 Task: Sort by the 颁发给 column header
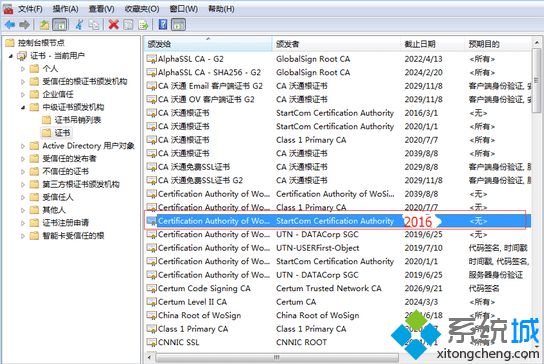click(208, 44)
